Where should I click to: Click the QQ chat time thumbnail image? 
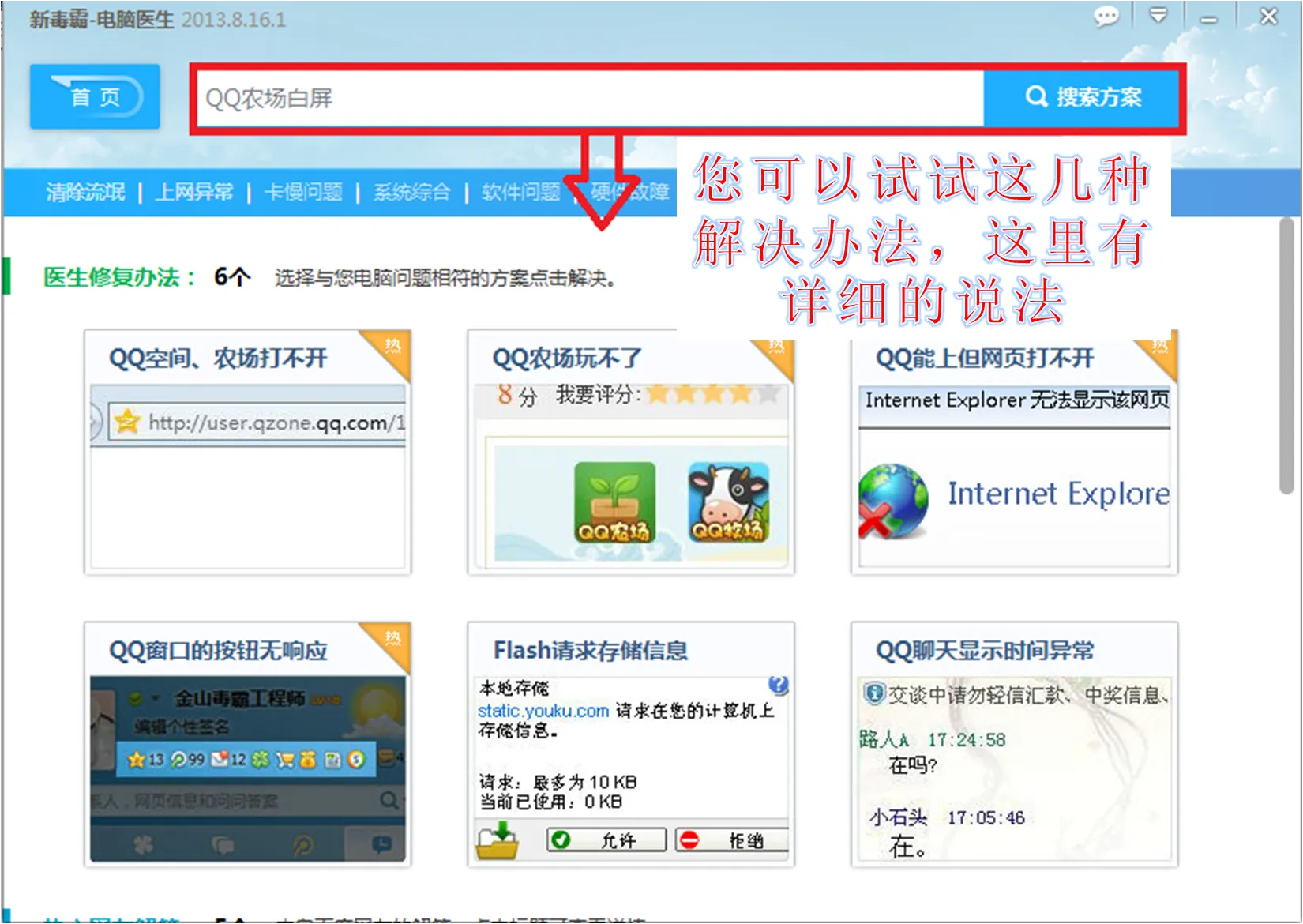point(1015,768)
